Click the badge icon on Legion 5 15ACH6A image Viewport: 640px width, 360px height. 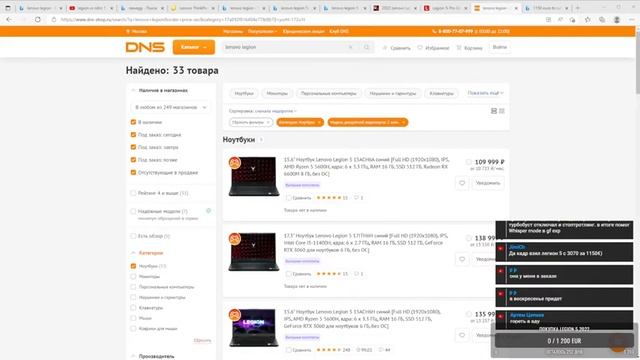pos(235,163)
